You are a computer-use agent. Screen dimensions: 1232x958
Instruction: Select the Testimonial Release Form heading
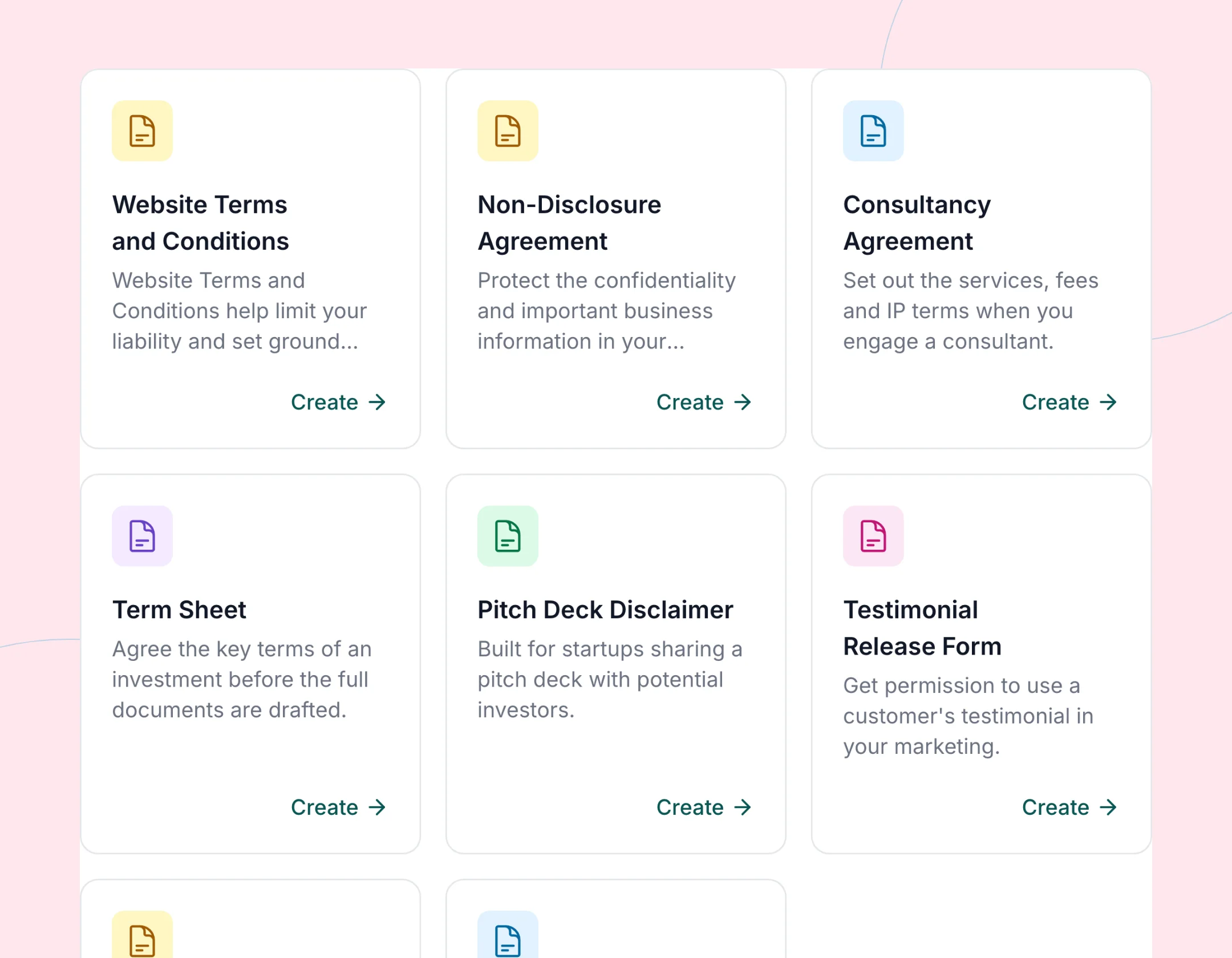922,628
